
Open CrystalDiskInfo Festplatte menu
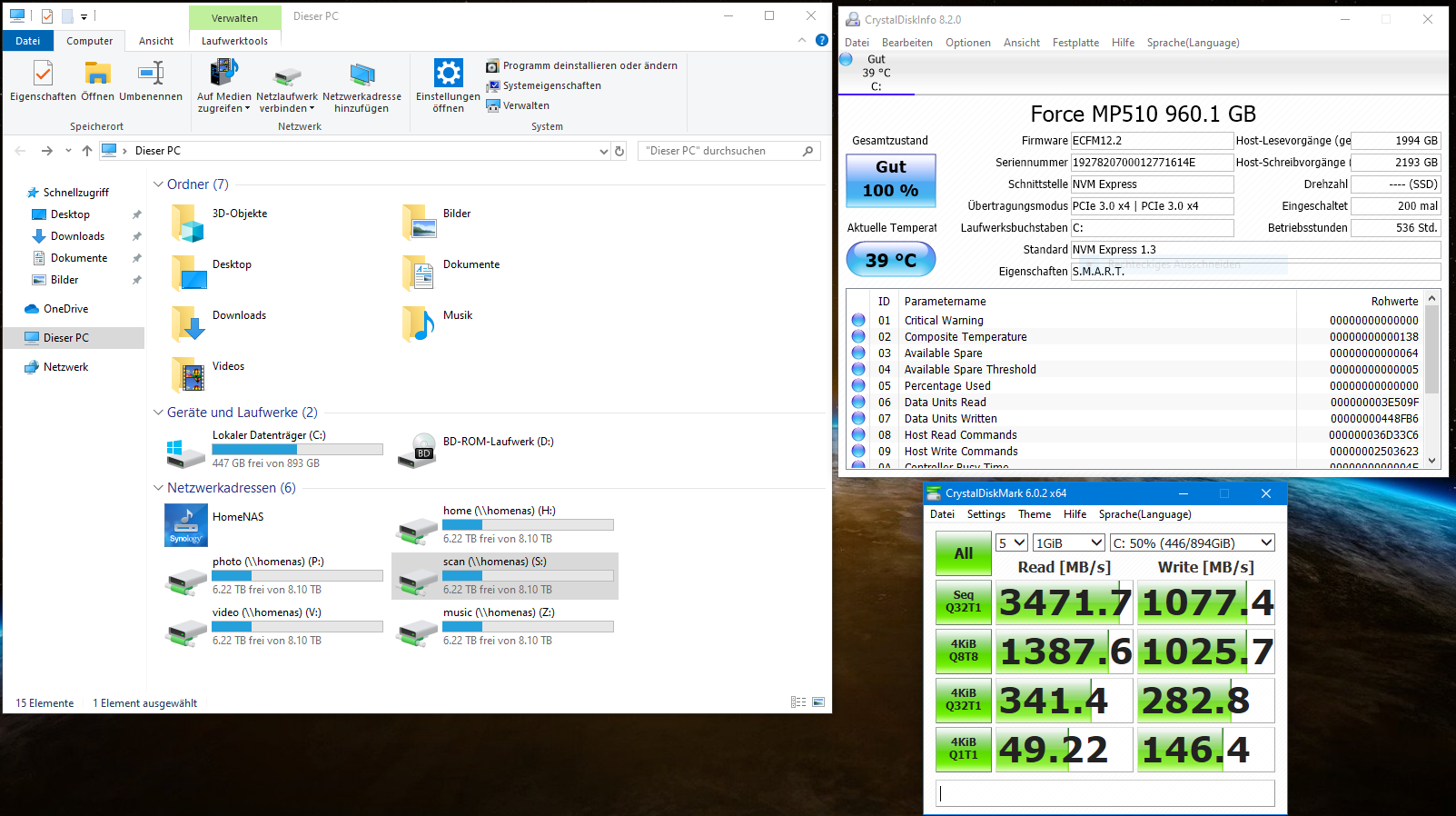(x=1075, y=43)
